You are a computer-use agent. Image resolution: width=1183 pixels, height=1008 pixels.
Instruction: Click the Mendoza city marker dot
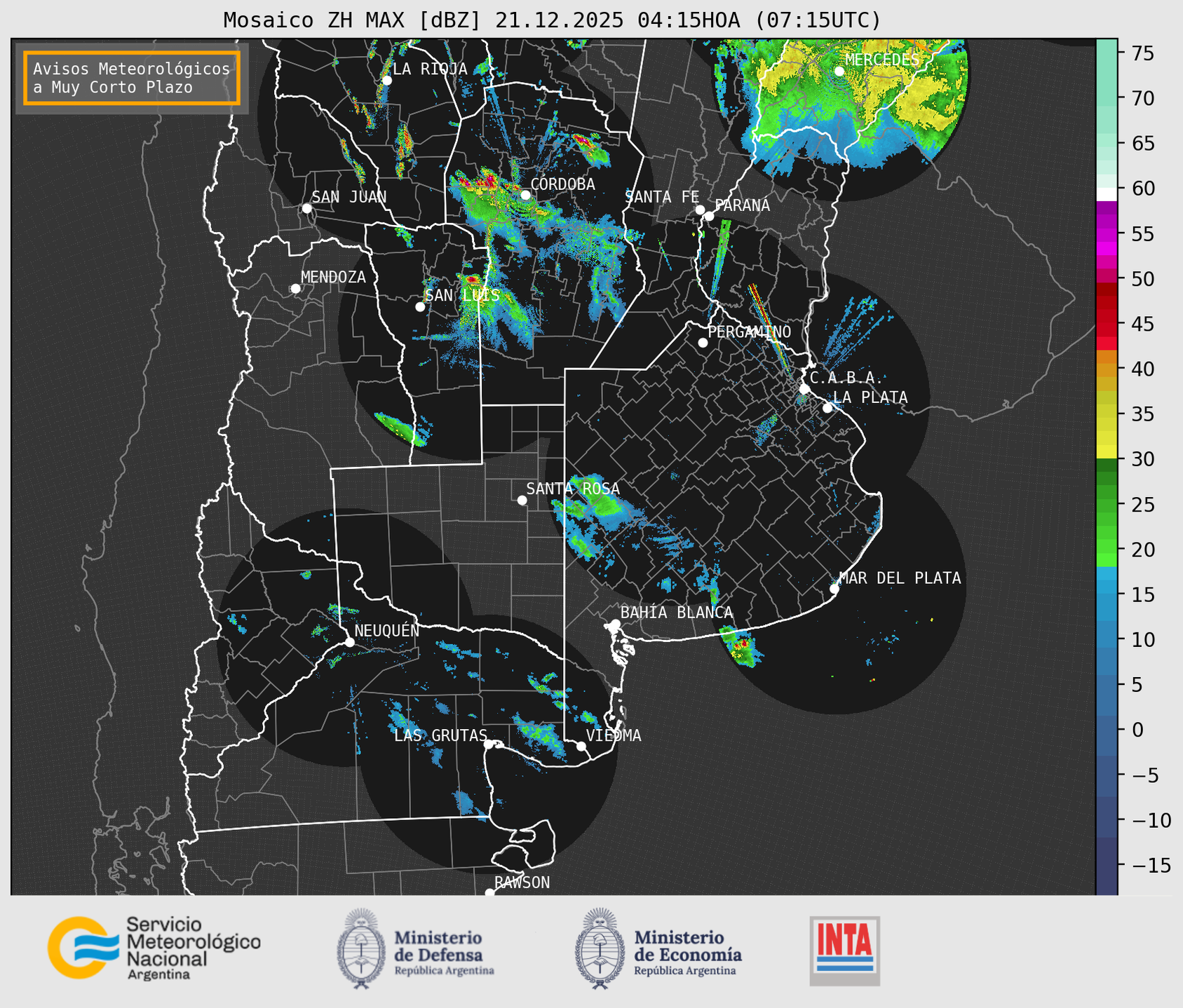click(296, 289)
